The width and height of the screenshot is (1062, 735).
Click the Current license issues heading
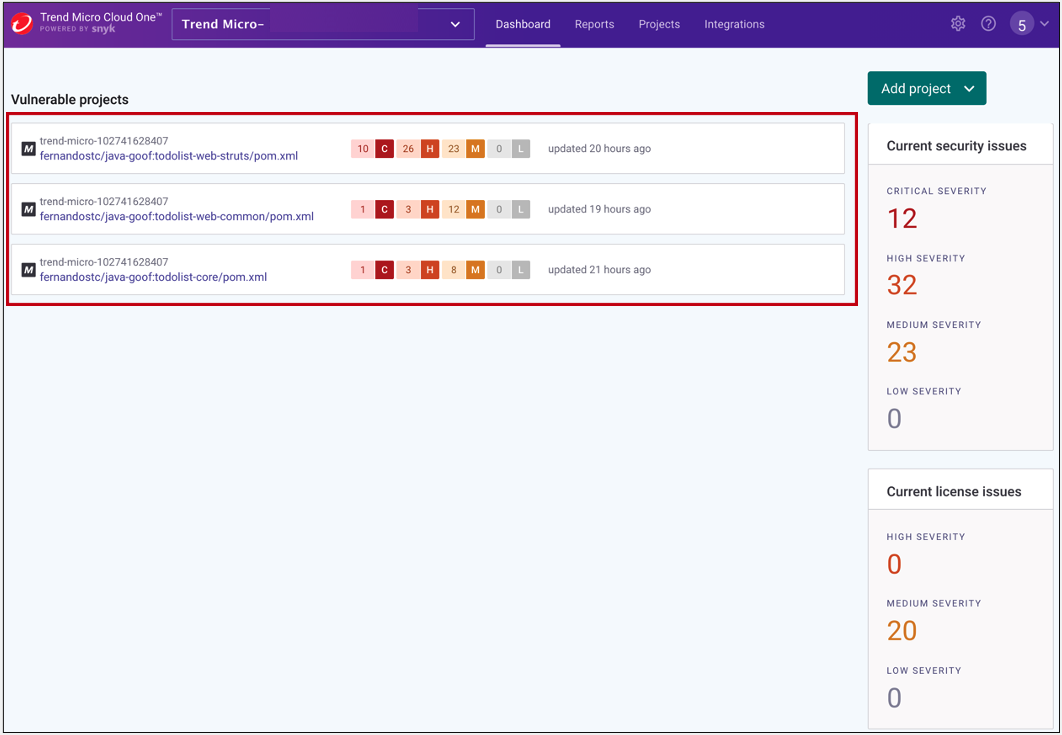[x=954, y=492]
